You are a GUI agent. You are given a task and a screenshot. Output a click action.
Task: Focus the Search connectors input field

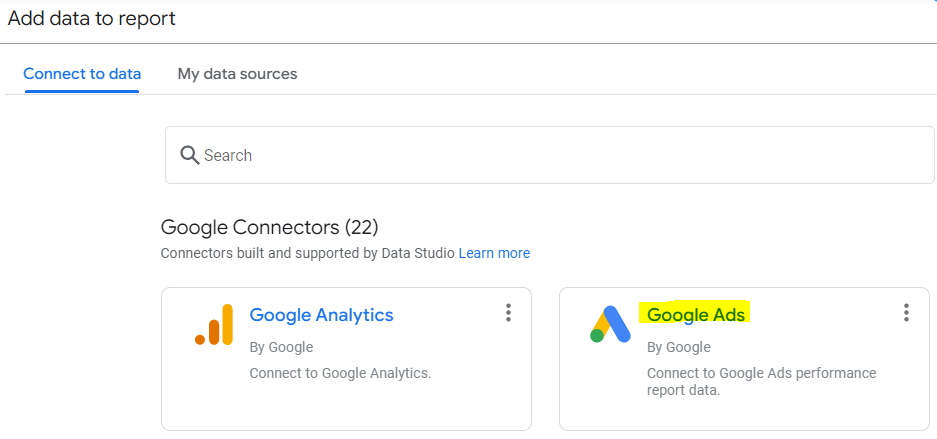tap(560, 155)
